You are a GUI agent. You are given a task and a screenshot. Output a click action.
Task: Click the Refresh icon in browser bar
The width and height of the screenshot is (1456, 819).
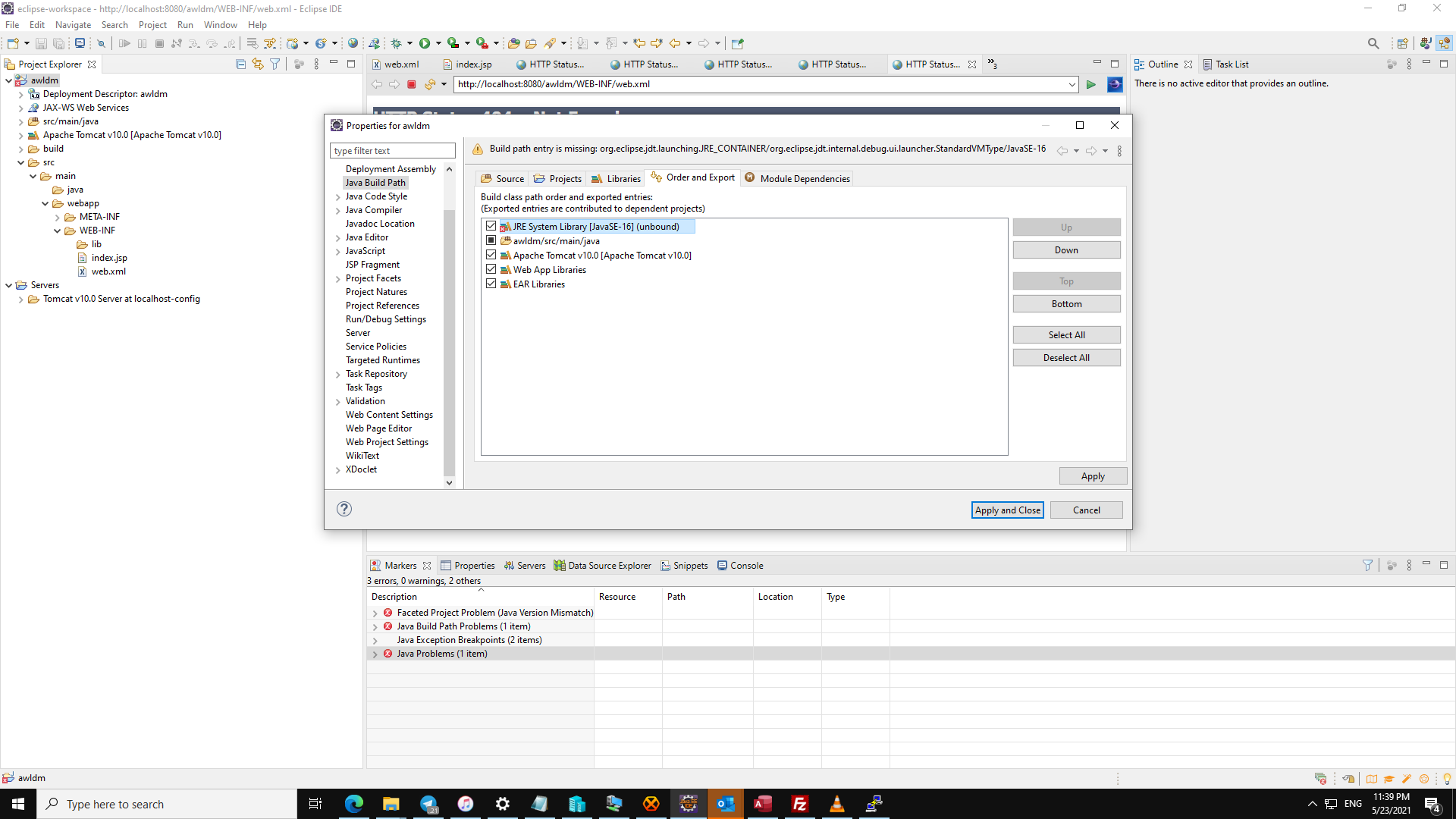click(x=429, y=84)
